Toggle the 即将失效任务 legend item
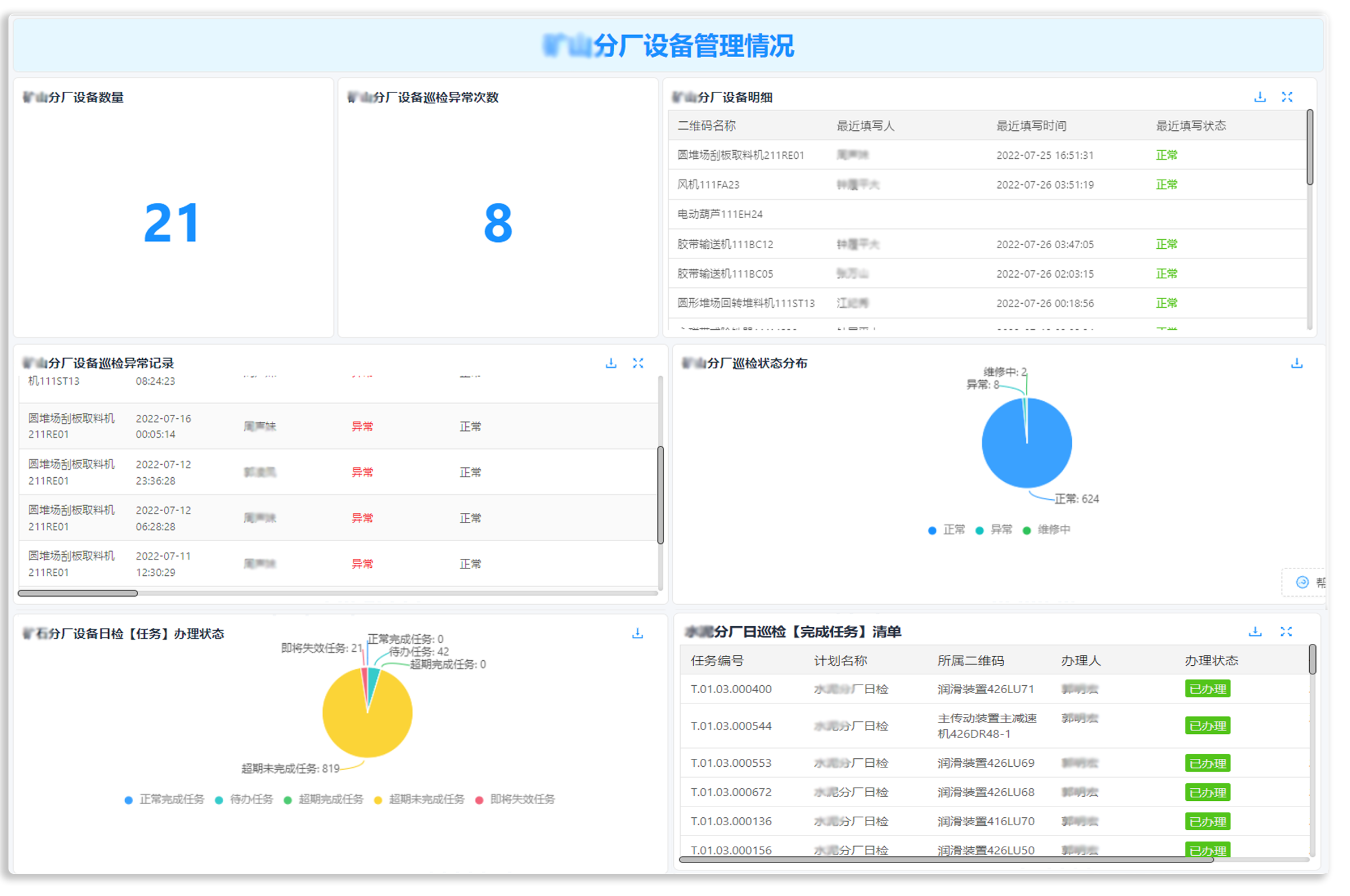1350x896 pixels. coord(521,800)
